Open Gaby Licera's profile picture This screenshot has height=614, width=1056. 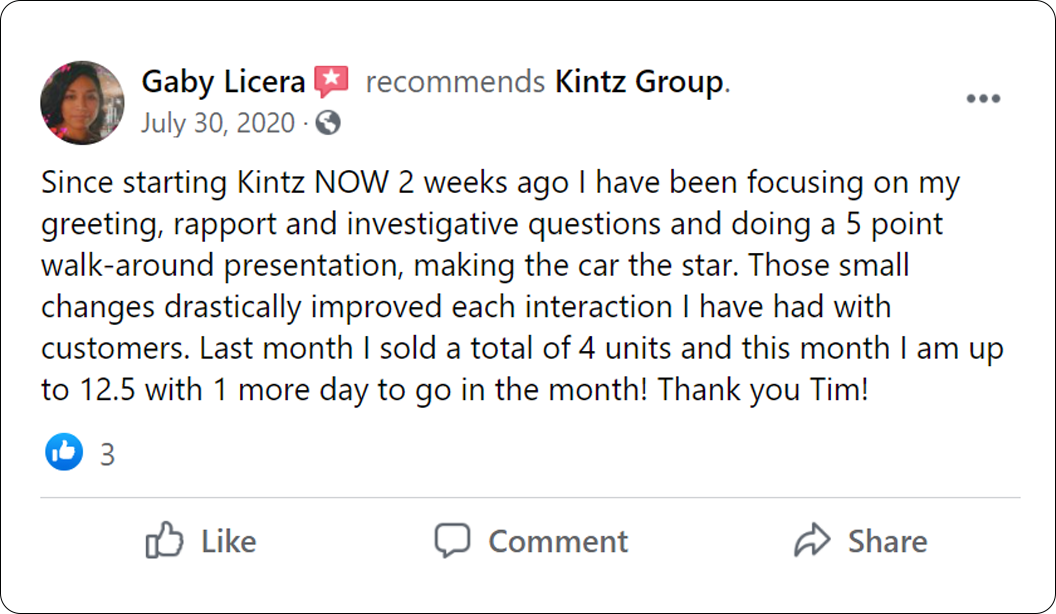82,102
